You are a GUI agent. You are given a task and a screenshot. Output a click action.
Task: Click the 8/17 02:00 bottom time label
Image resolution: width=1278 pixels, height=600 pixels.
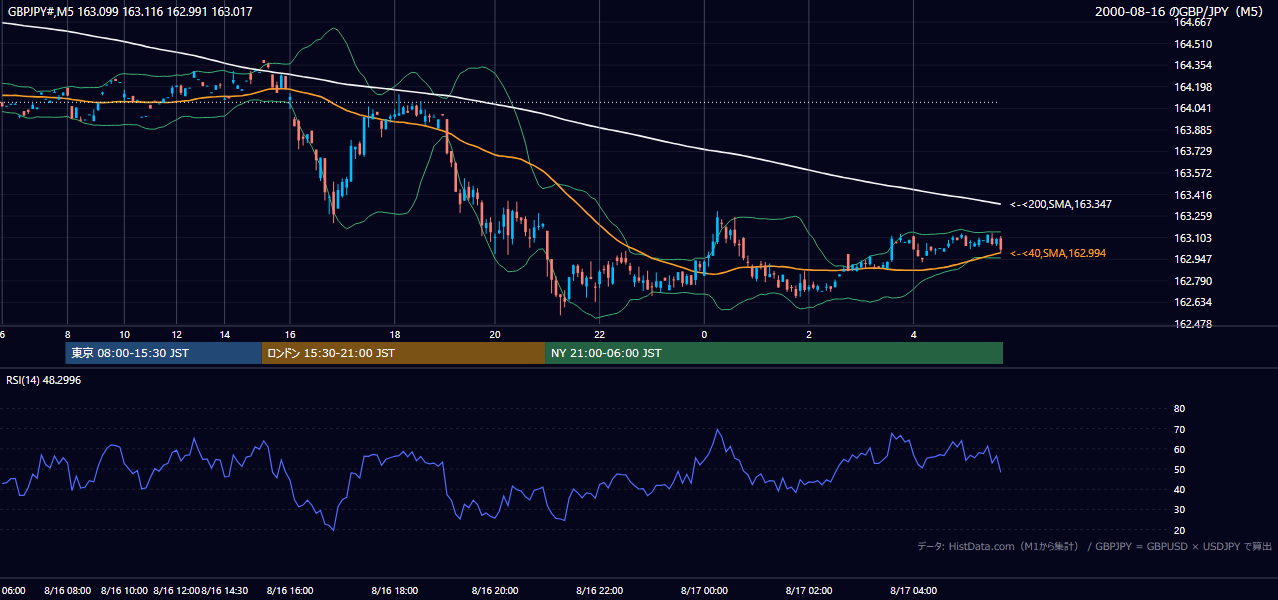click(809, 591)
